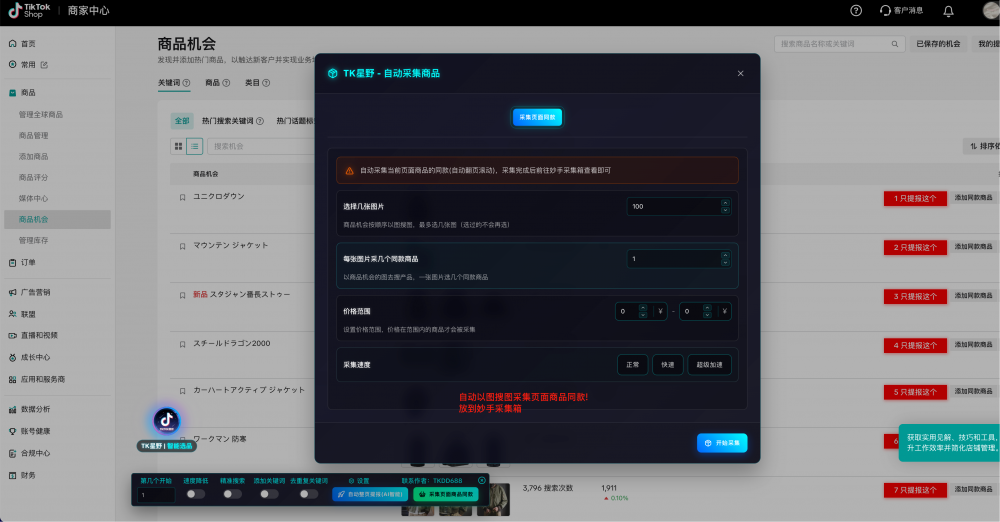
Task: Click the 客户消息 headset icon
Action: pos(885,10)
